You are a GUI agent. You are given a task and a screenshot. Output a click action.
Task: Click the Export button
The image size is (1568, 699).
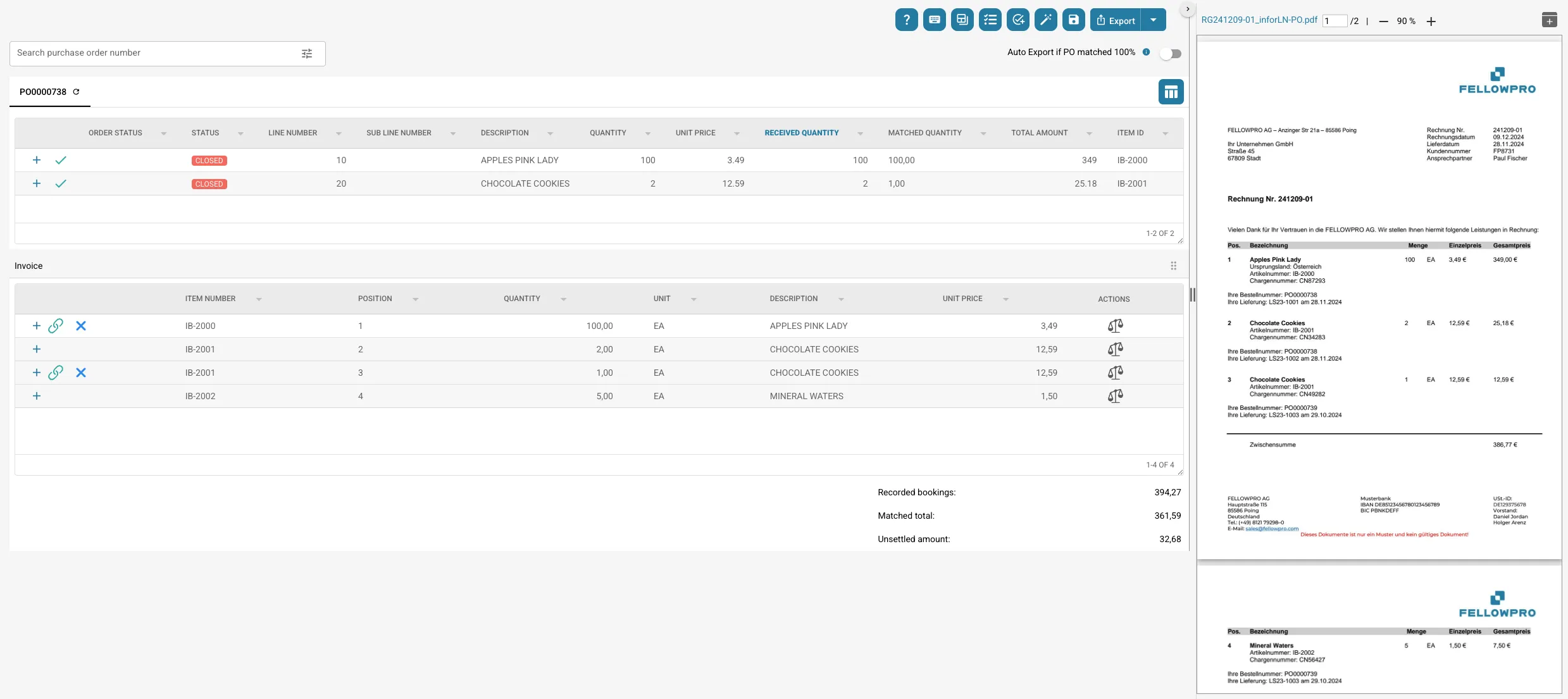tap(1115, 20)
